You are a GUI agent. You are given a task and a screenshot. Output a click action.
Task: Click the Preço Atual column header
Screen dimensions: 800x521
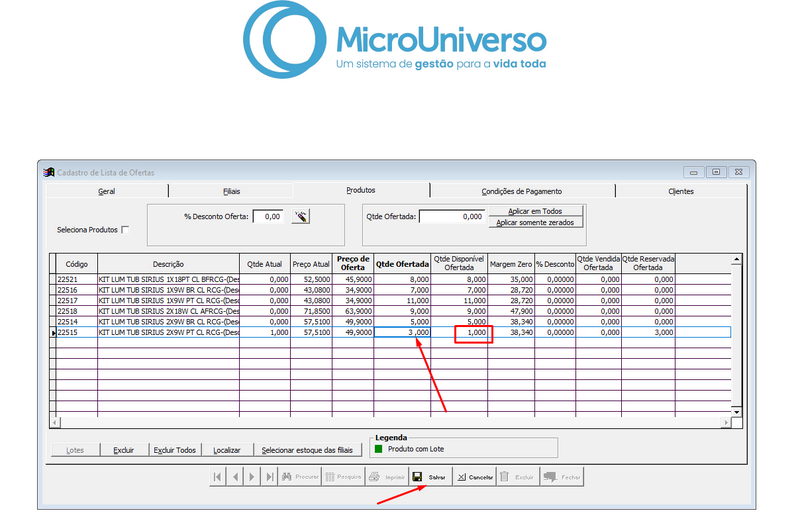pos(311,264)
